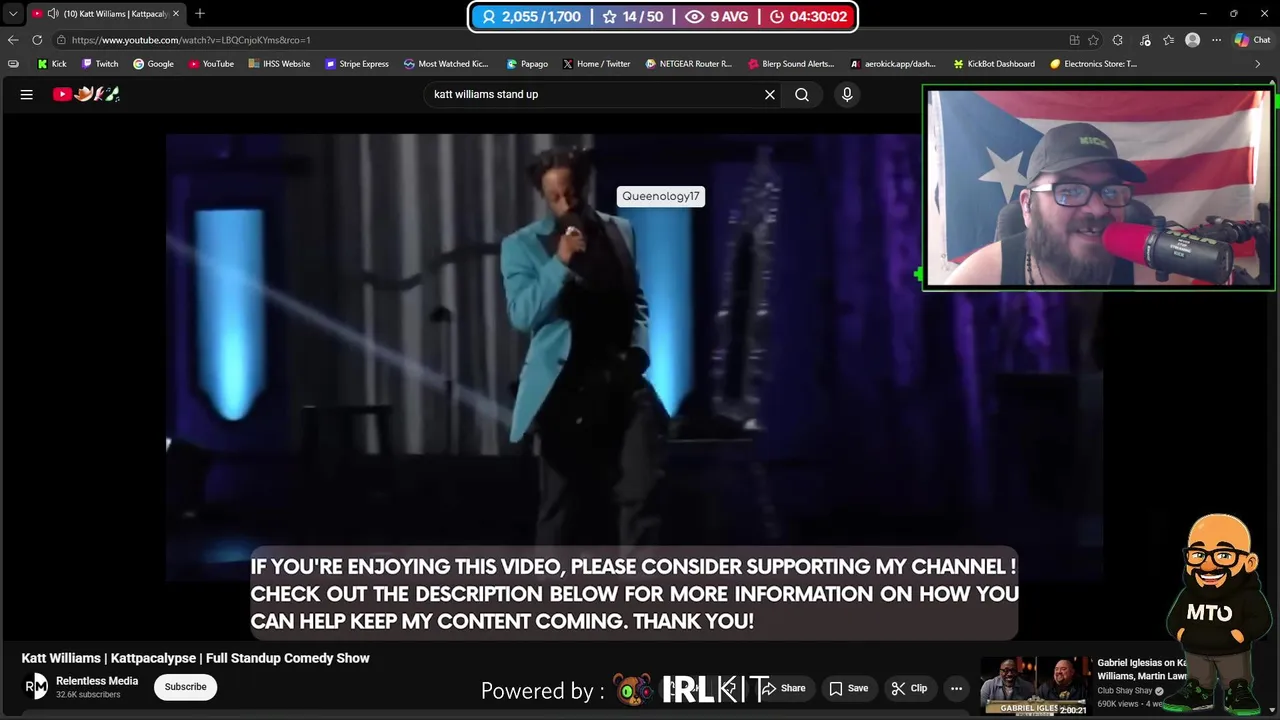Click the leftmost bookmarks bar icon
1280x720 pixels.
point(13,64)
